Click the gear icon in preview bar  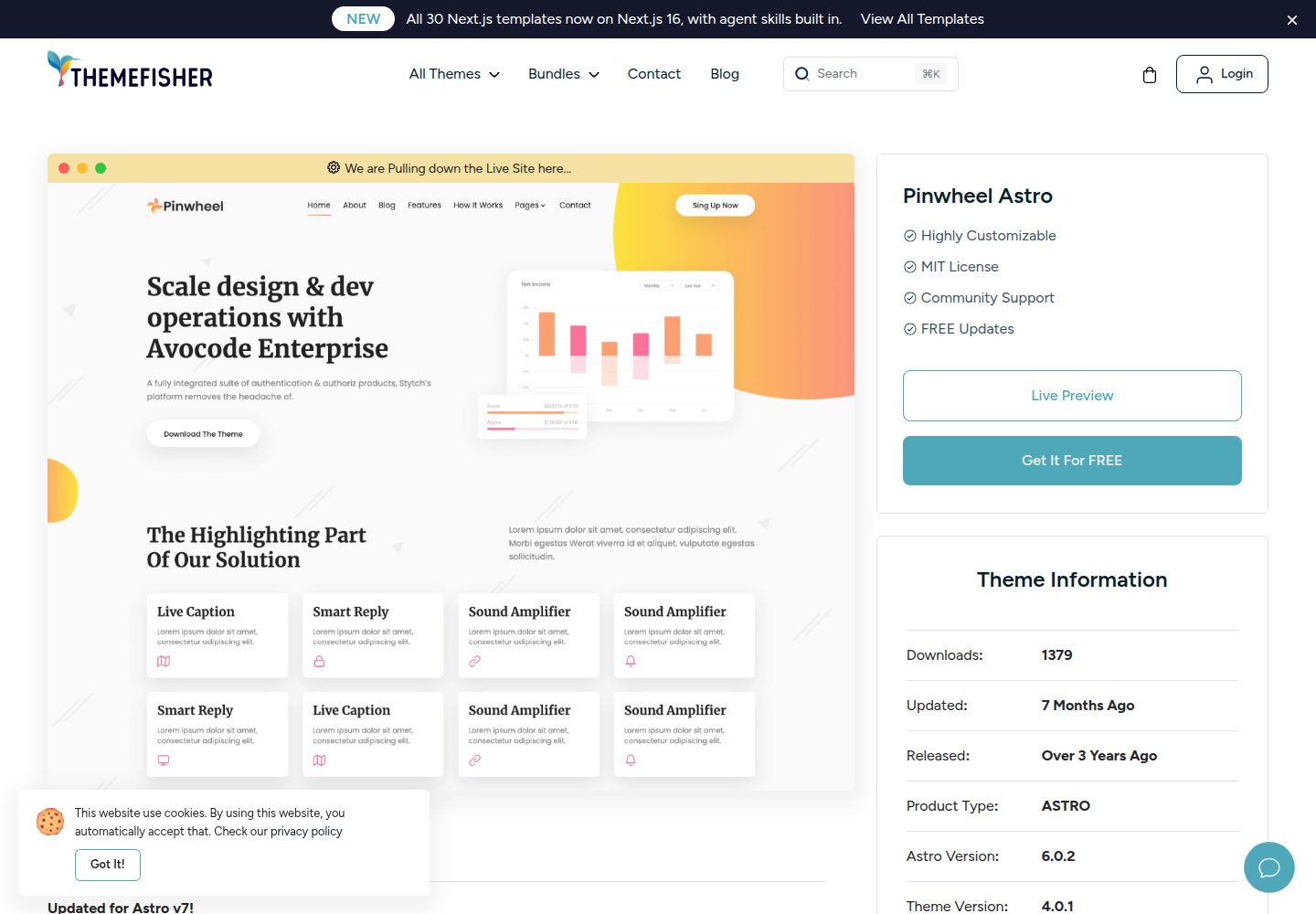(x=334, y=168)
